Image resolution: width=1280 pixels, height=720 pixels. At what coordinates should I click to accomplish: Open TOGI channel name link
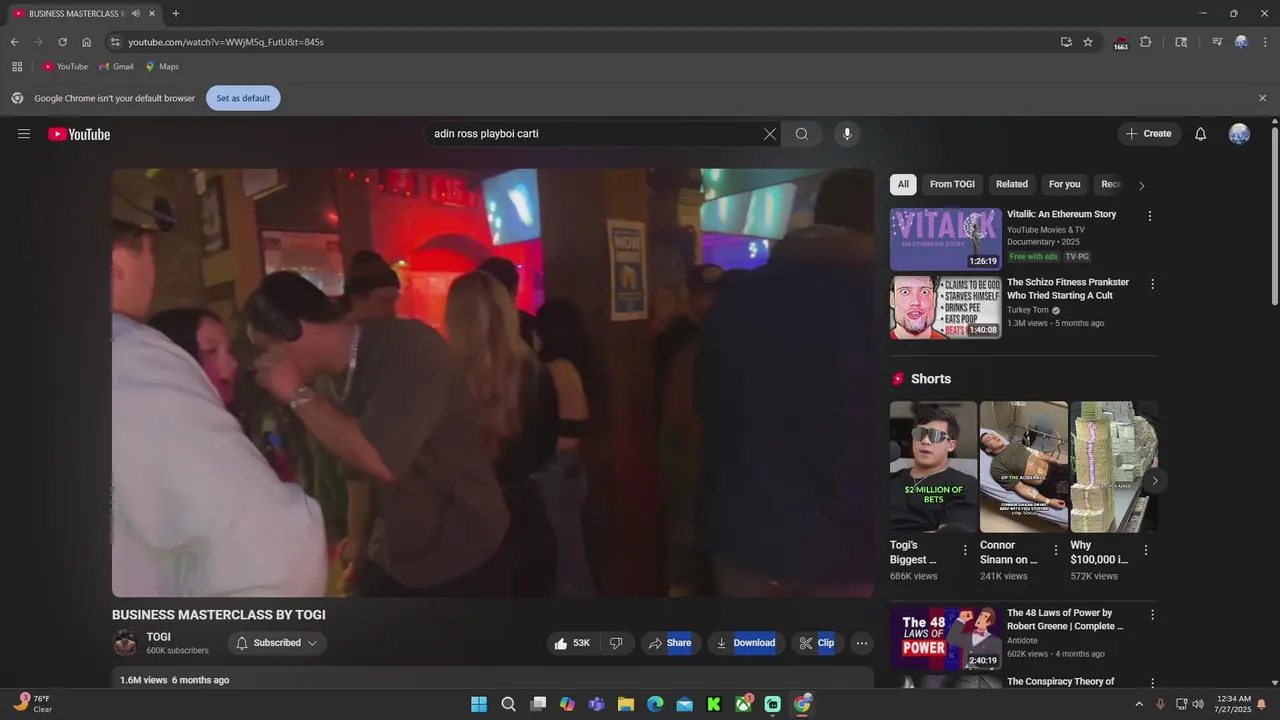(159, 637)
